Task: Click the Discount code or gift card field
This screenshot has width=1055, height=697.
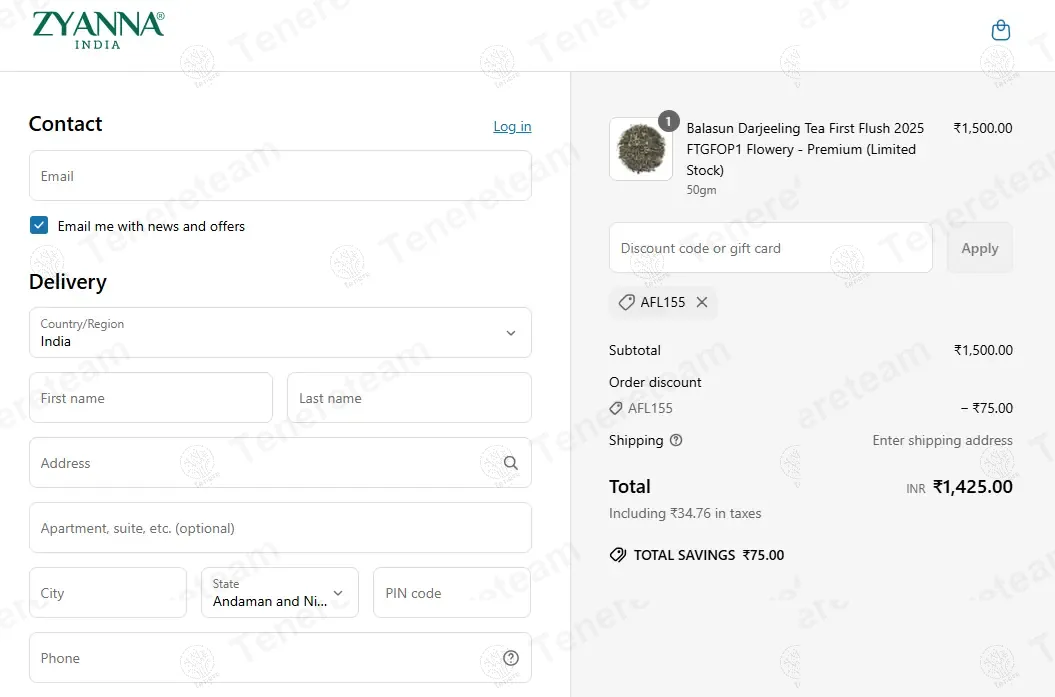Action: point(770,248)
